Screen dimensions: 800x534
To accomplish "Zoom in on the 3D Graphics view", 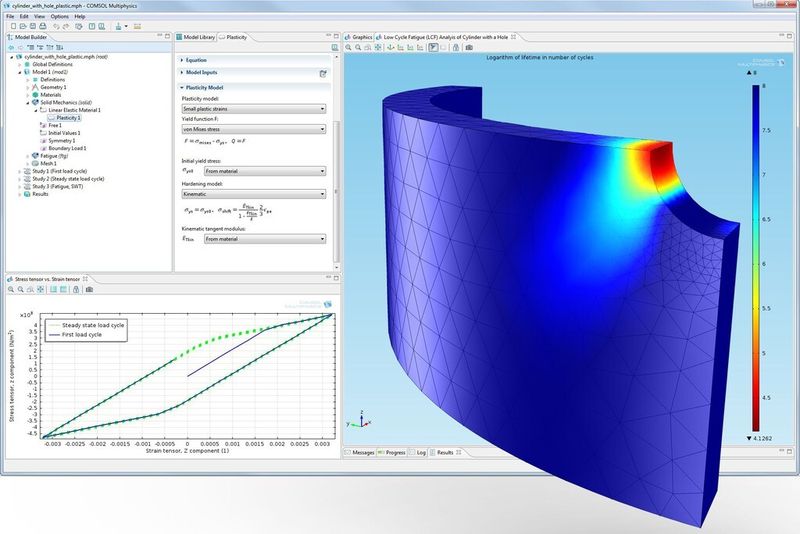I will click(348, 47).
